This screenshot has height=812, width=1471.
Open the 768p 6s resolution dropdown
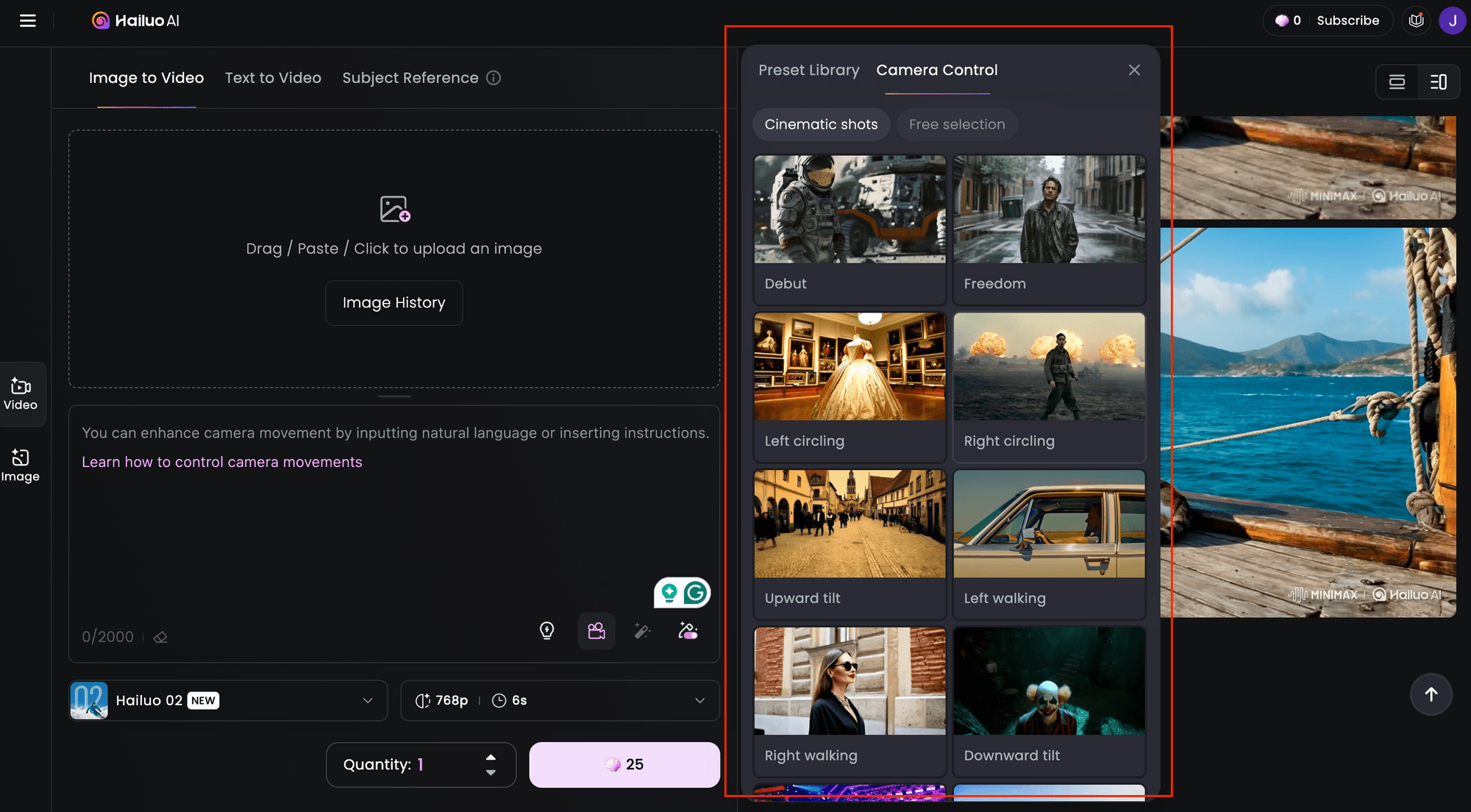560,700
